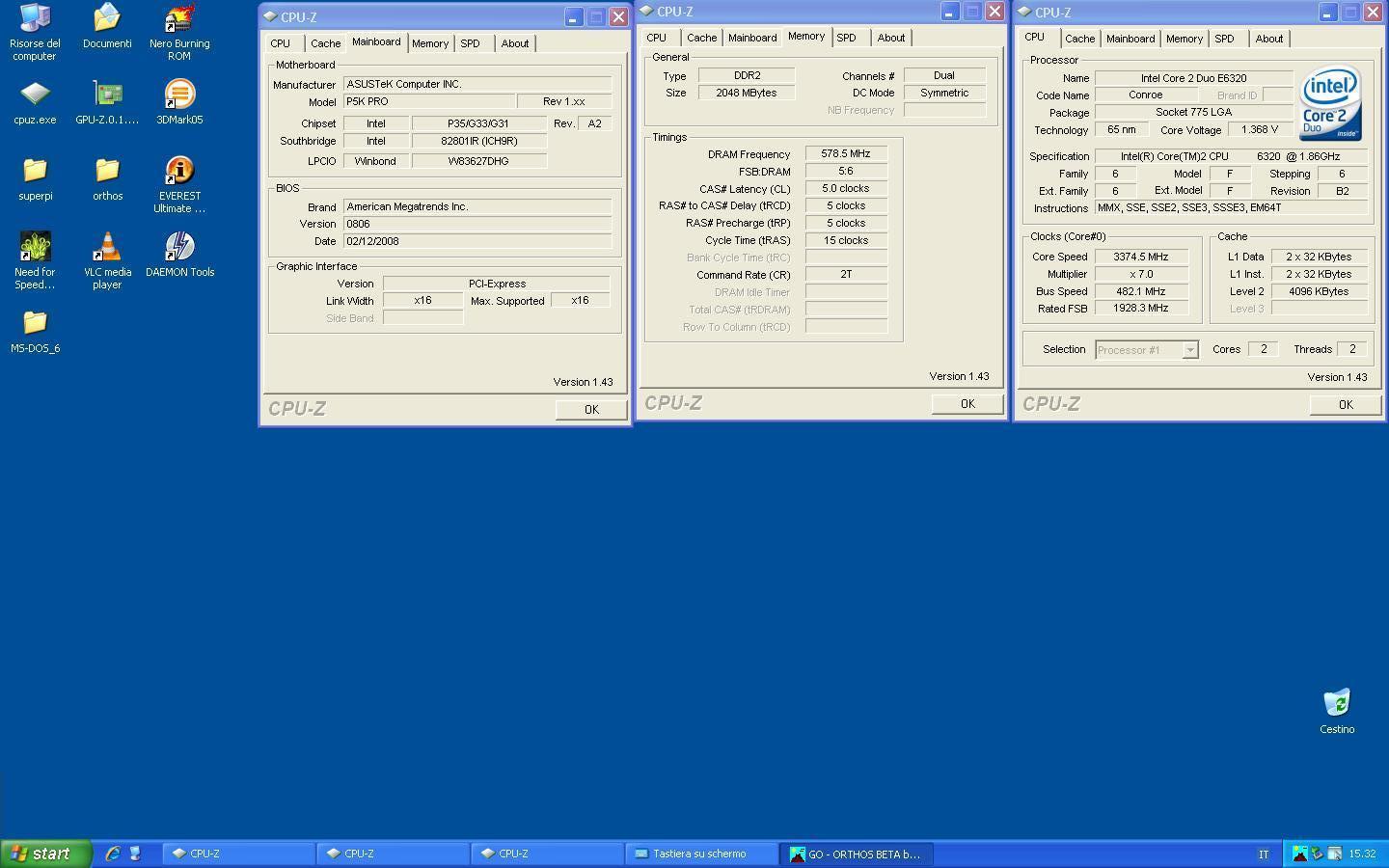The image size is (1389, 868).
Task: Click Show Desktop quick launch icon
Action: pos(135,854)
